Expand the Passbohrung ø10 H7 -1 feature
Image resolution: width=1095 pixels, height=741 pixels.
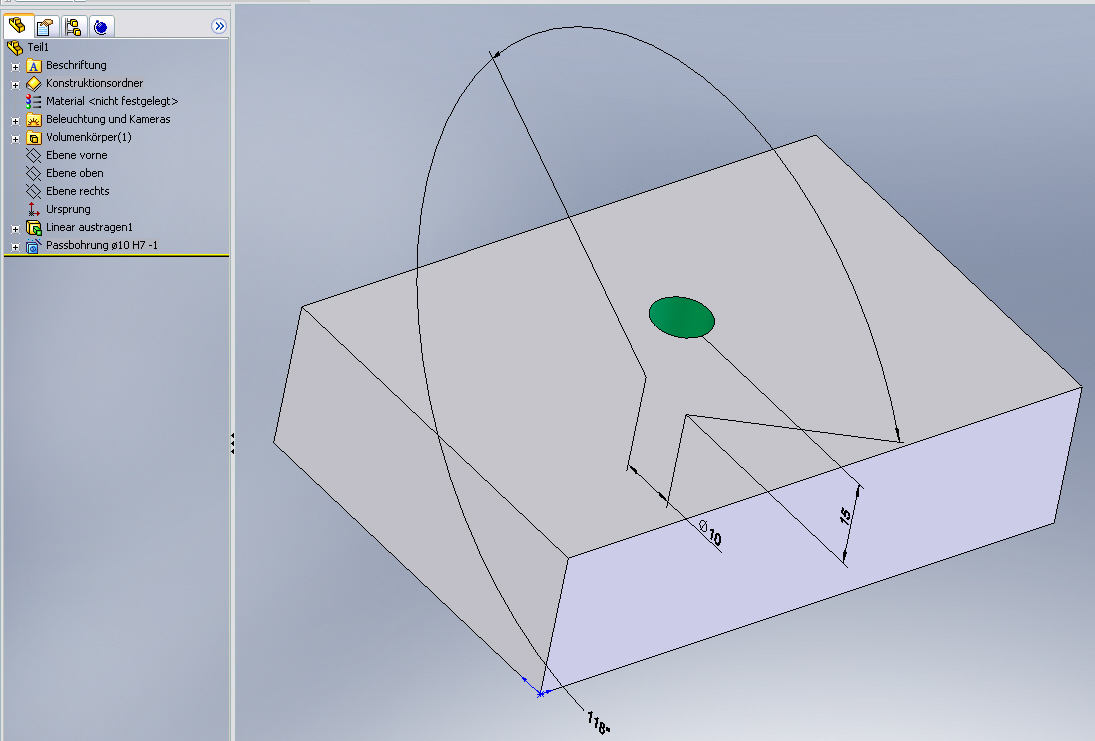pyautogui.click(x=15, y=247)
